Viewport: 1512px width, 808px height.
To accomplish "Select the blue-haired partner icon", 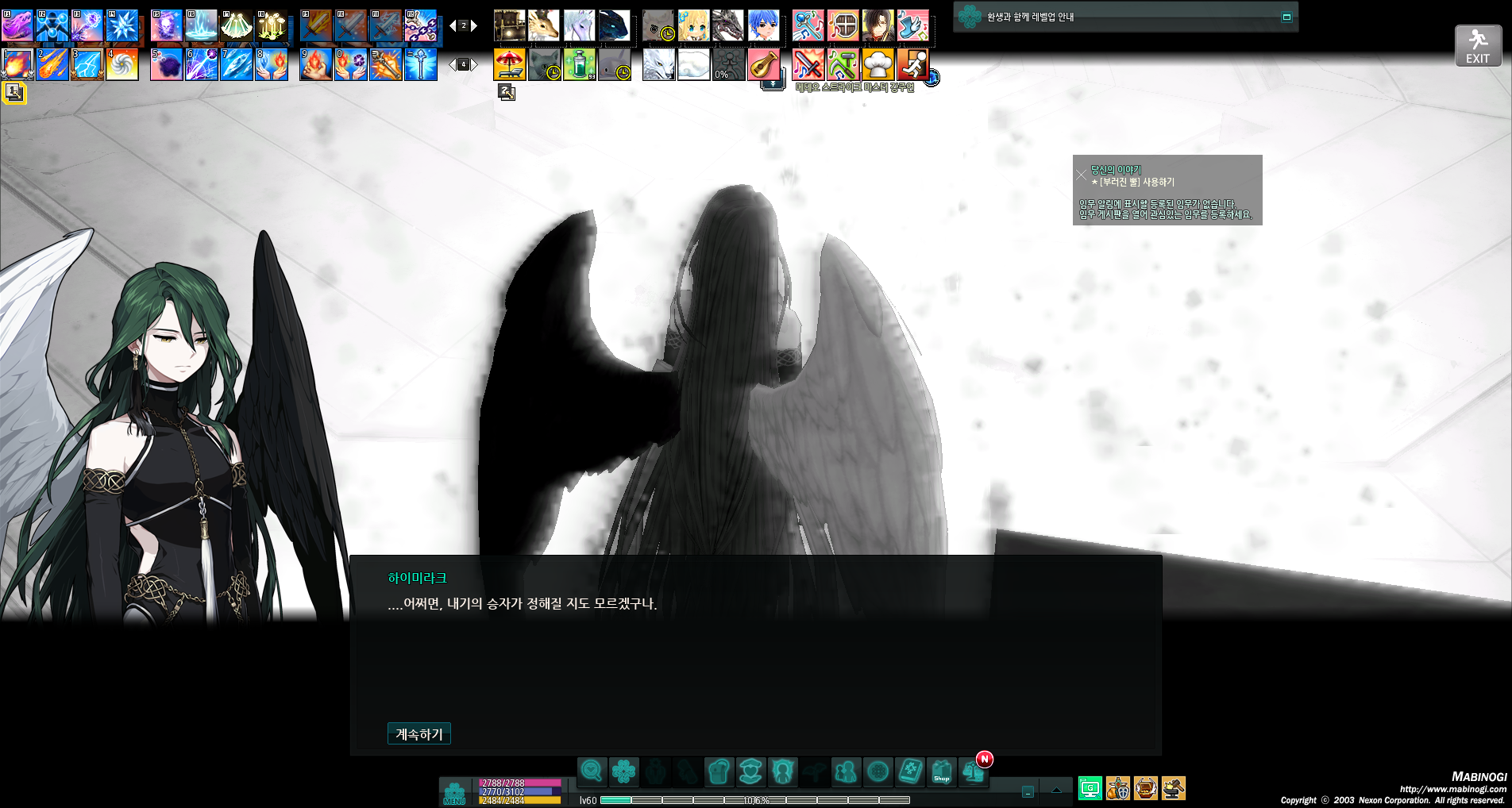I will point(763,26).
